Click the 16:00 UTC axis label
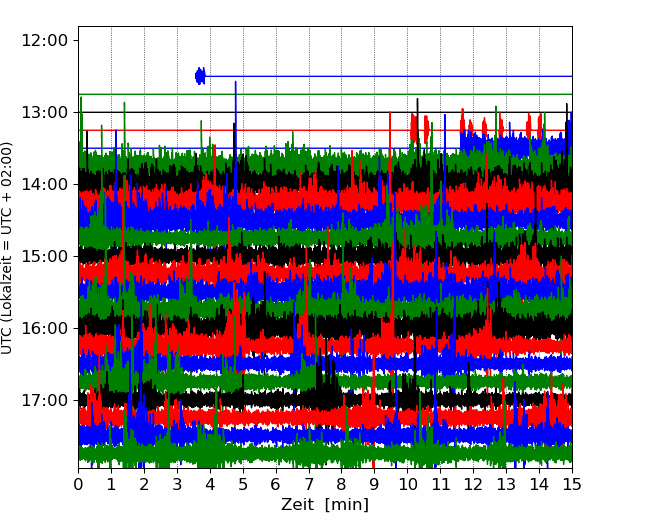 pos(44,328)
